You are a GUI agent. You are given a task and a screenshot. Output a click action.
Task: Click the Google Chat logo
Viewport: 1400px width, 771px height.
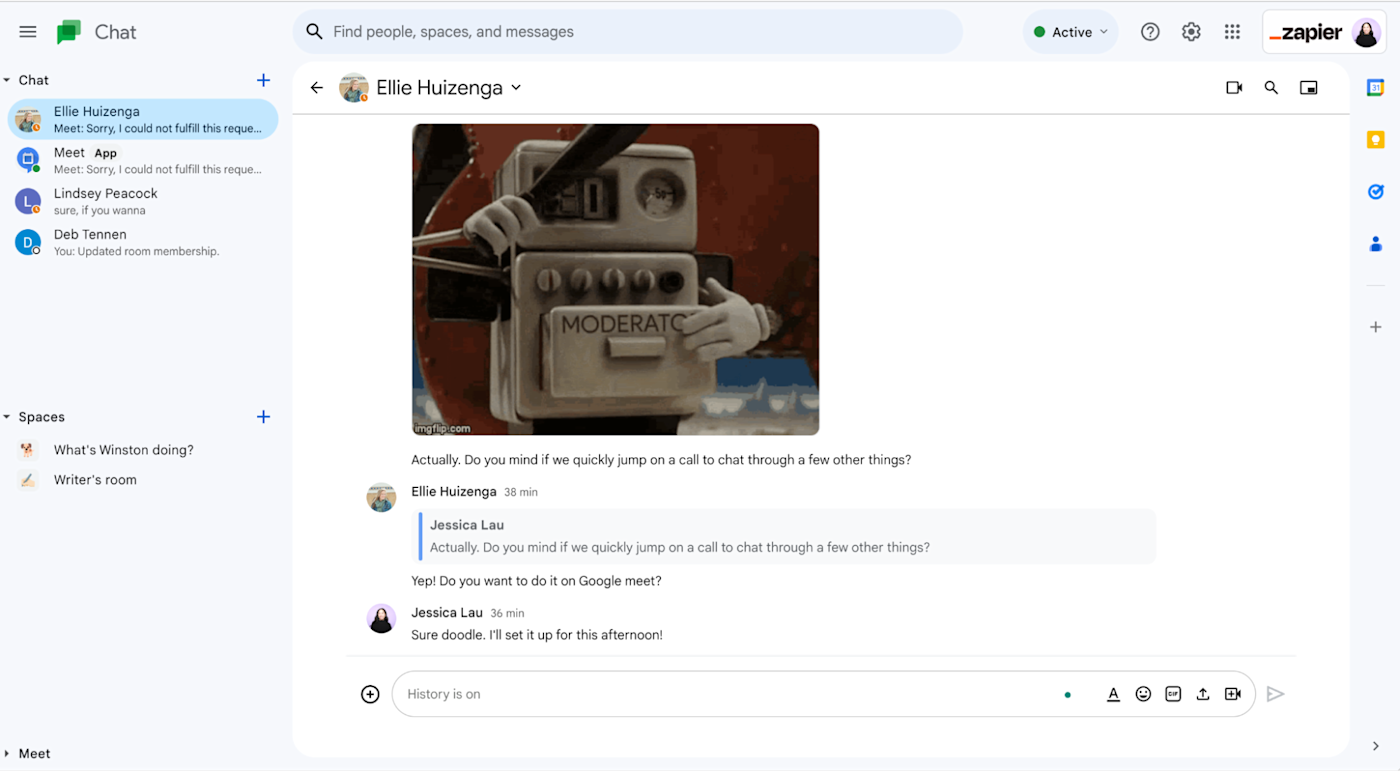click(69, 32)
